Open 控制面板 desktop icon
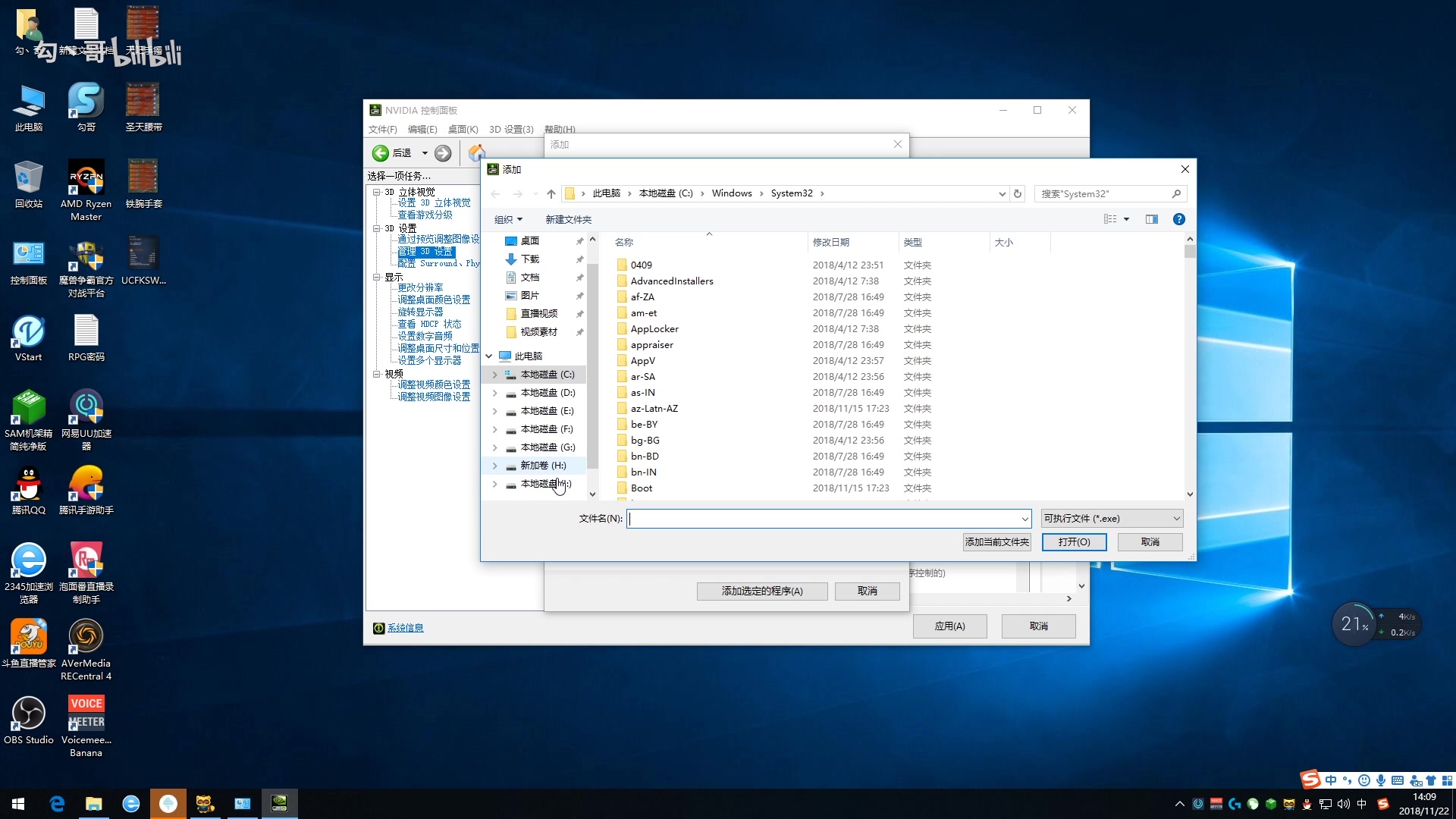 tap(29, 262)
